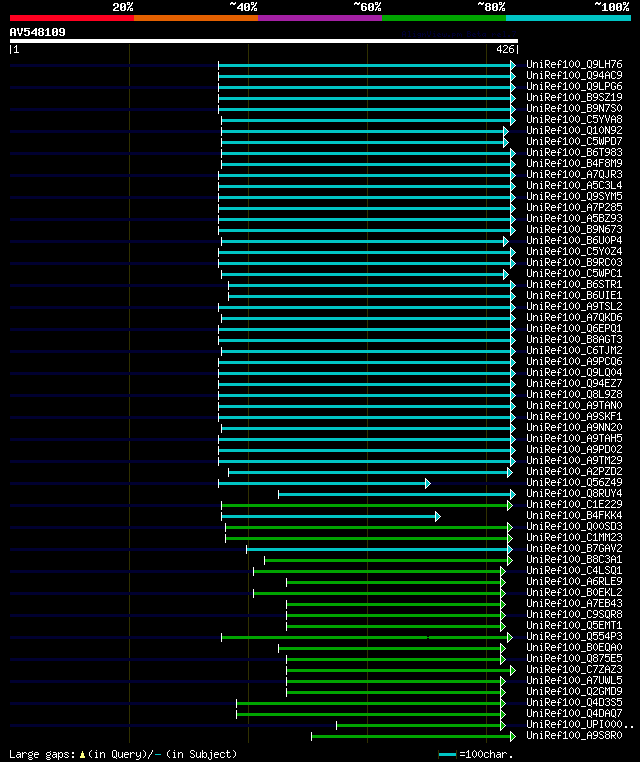
Task: Choose the UniRef100_B4FKK4 label
Action: [x=574, y=515]
